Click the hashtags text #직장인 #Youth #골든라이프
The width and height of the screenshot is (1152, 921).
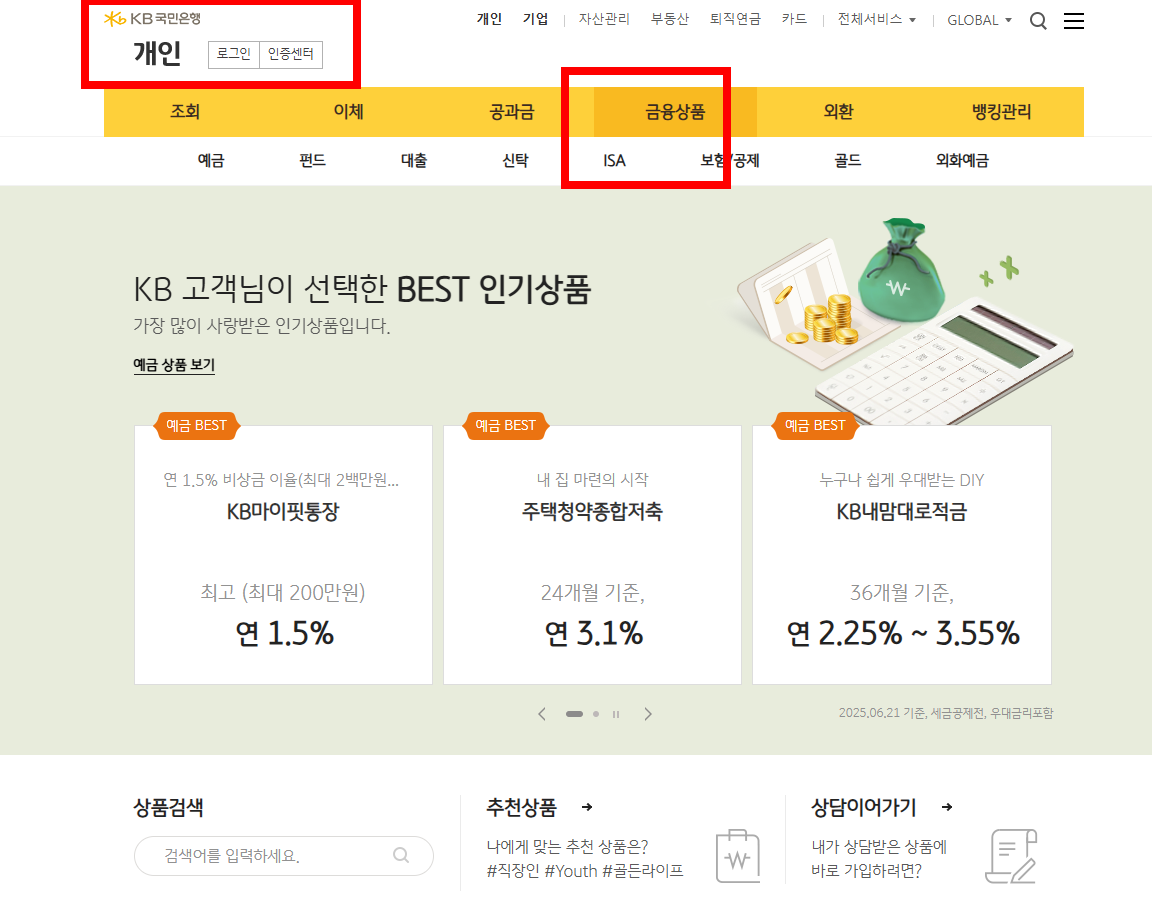coord(585,871)
